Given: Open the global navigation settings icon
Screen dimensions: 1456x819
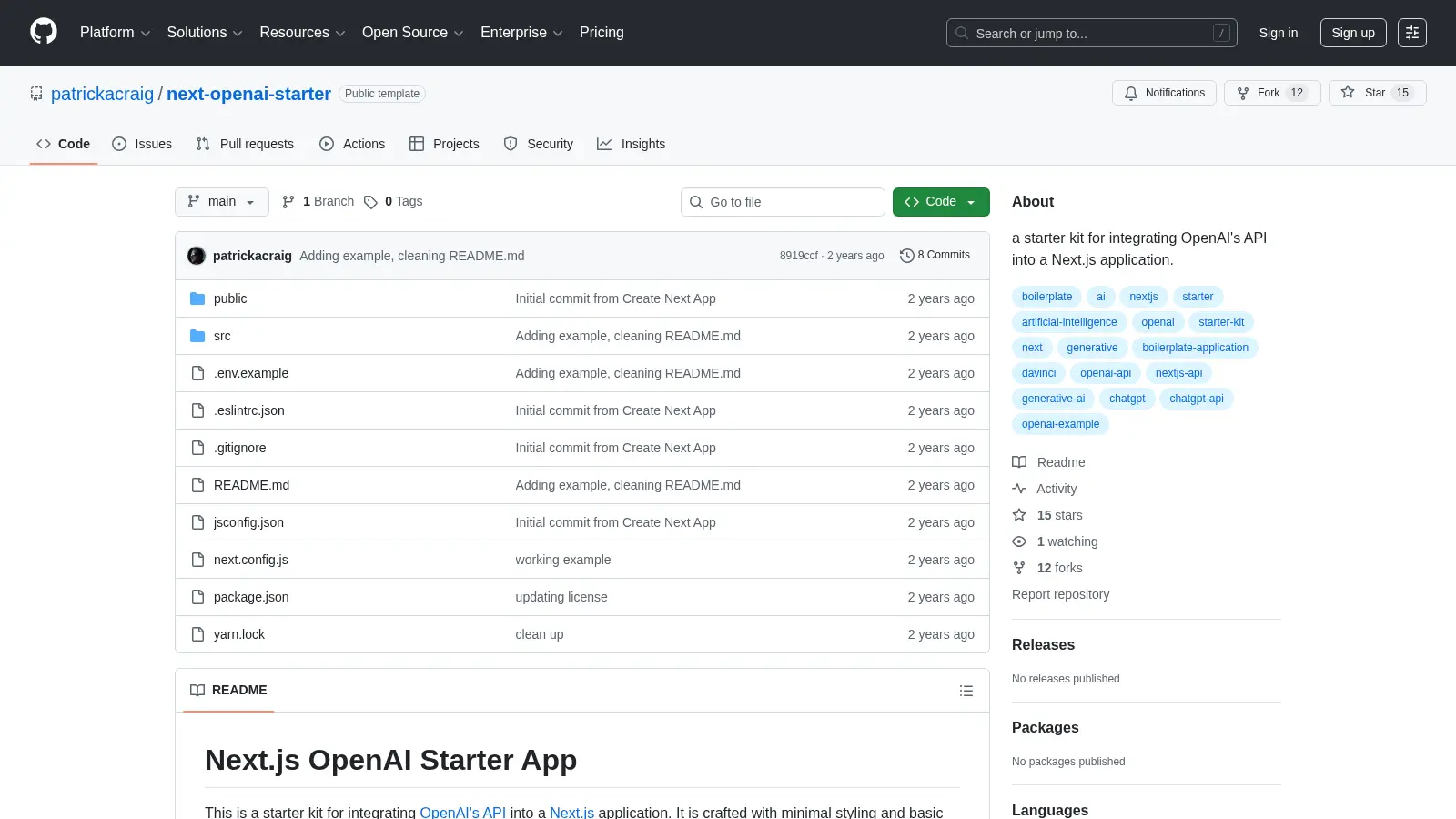Looking at the screenshot, I should click(x=1412, y=33).
